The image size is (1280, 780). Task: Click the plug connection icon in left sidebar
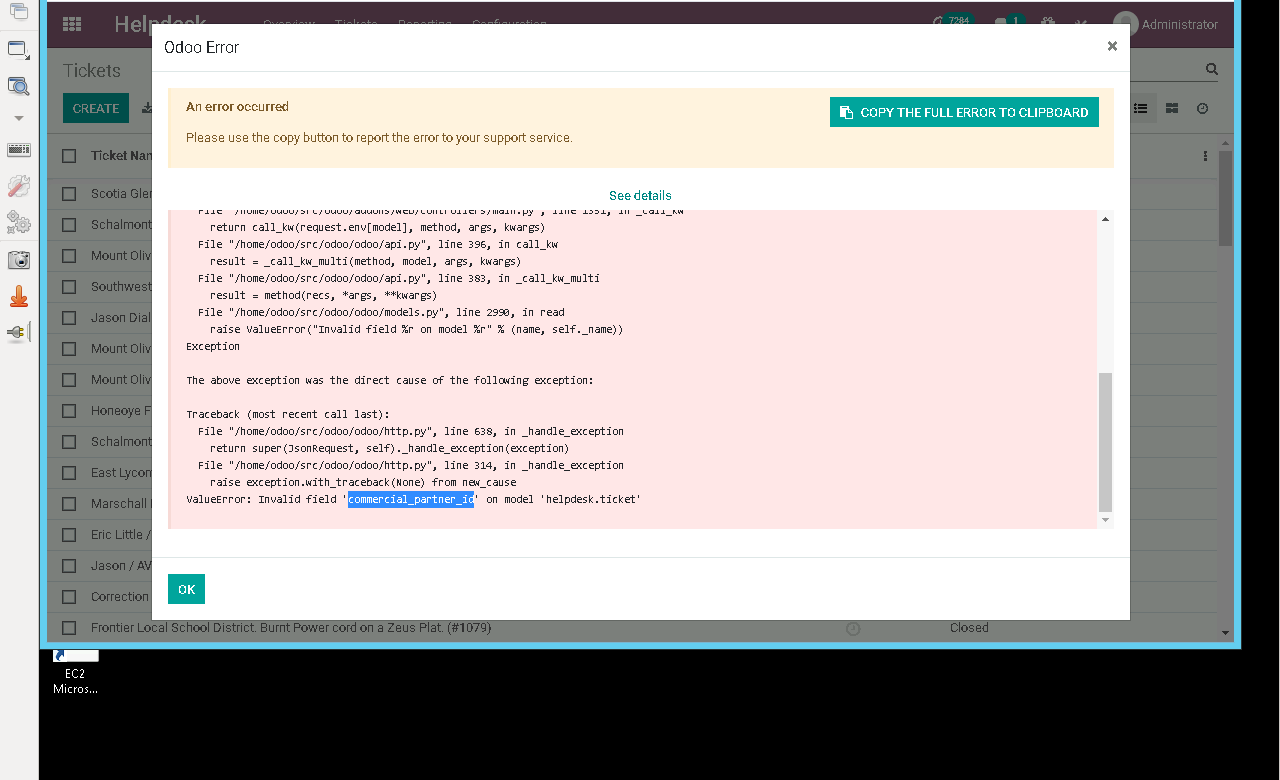coord(18,333)
